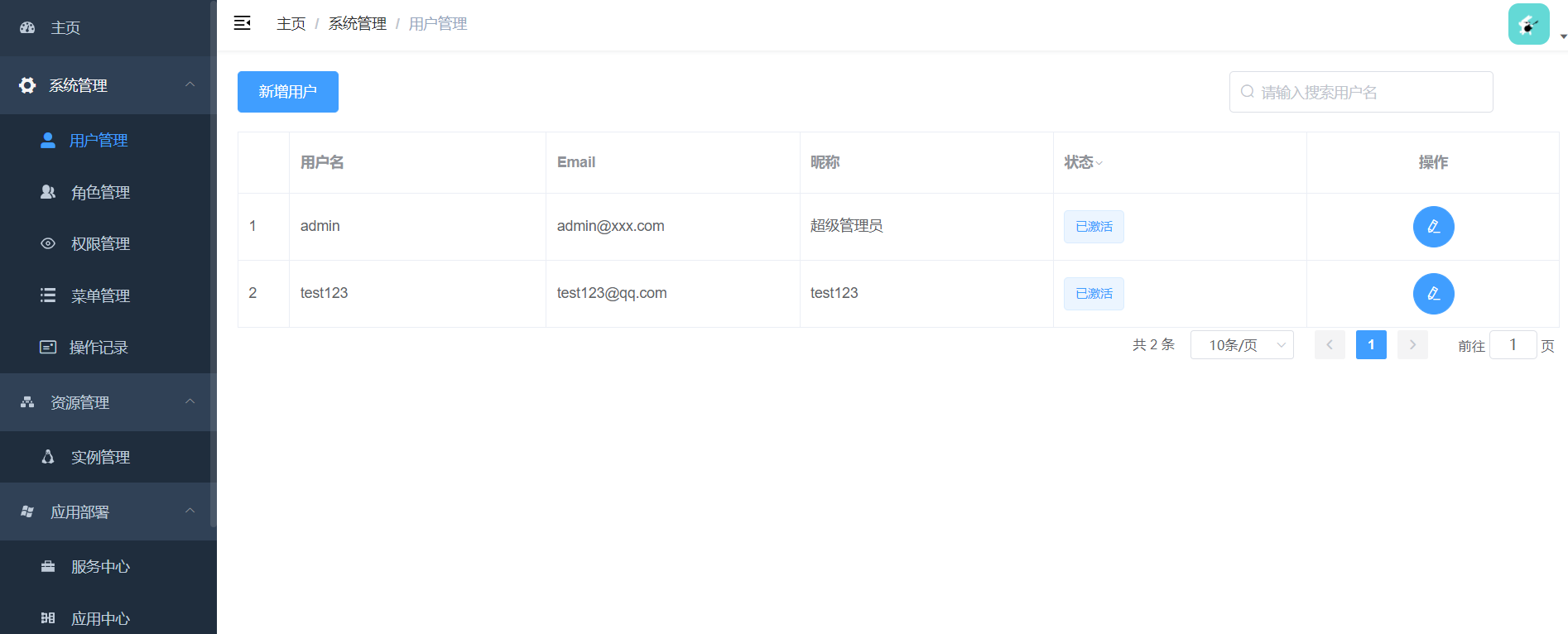The width and height of the screenshot is (1568, 634).
Task: Open 应用中心 in the sidebar
Action: pyautogui.click(x=108, y=618)
